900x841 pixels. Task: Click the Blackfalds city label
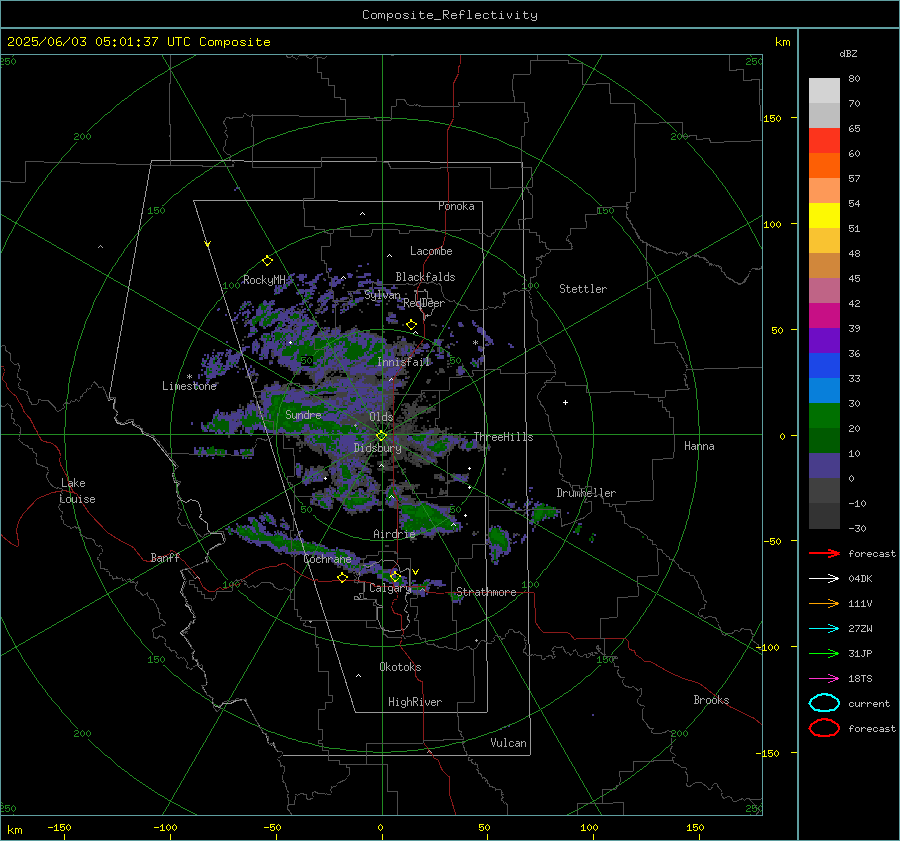(425, 277)
